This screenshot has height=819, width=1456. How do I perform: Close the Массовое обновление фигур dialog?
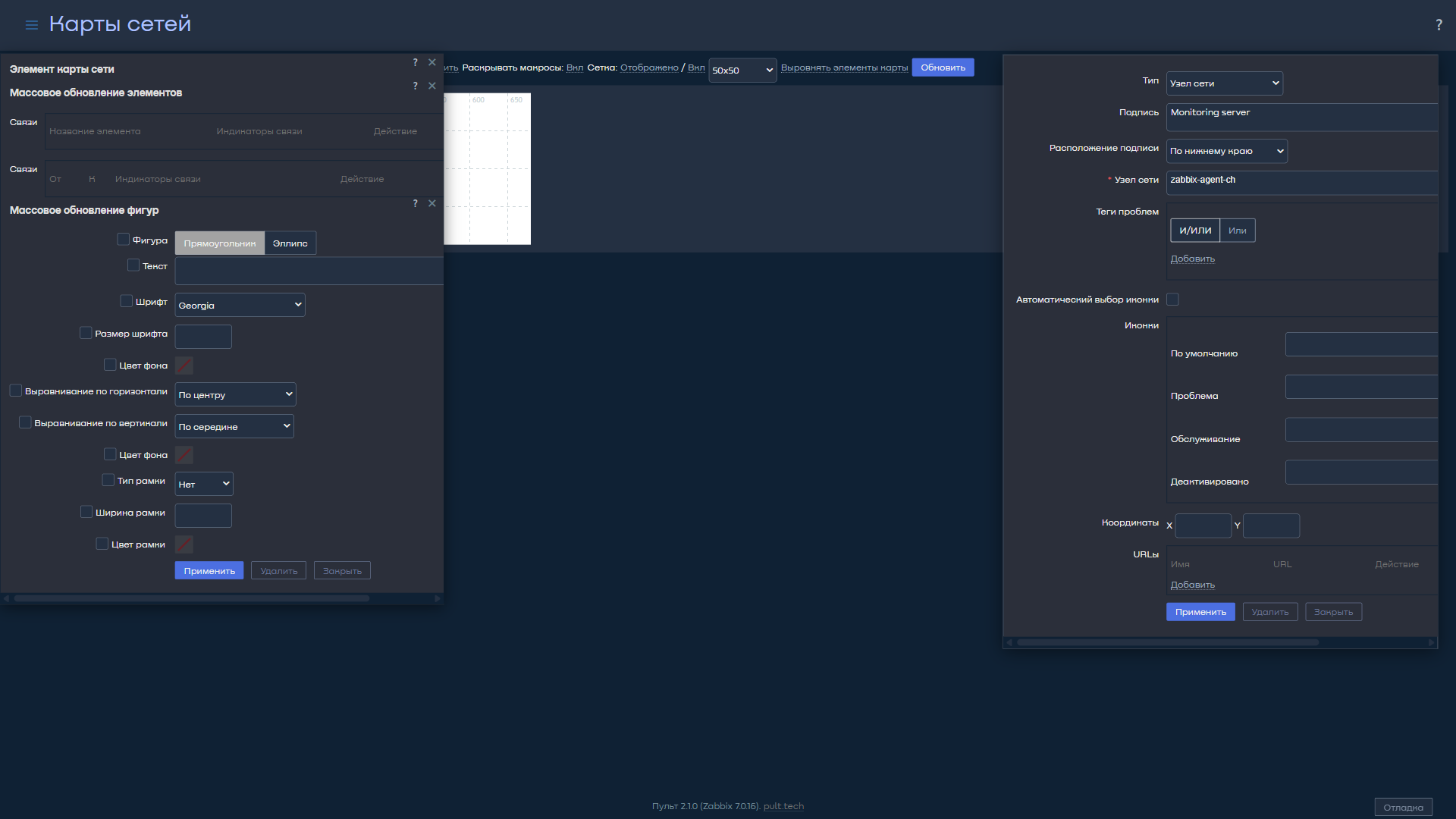[432, 203]
